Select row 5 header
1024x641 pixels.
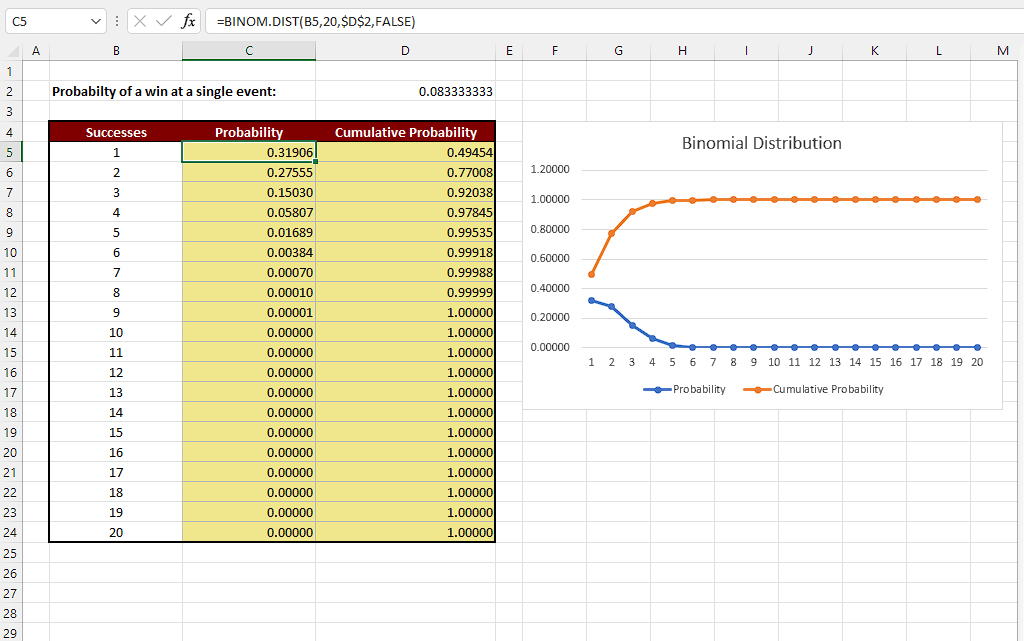(10, 152)
